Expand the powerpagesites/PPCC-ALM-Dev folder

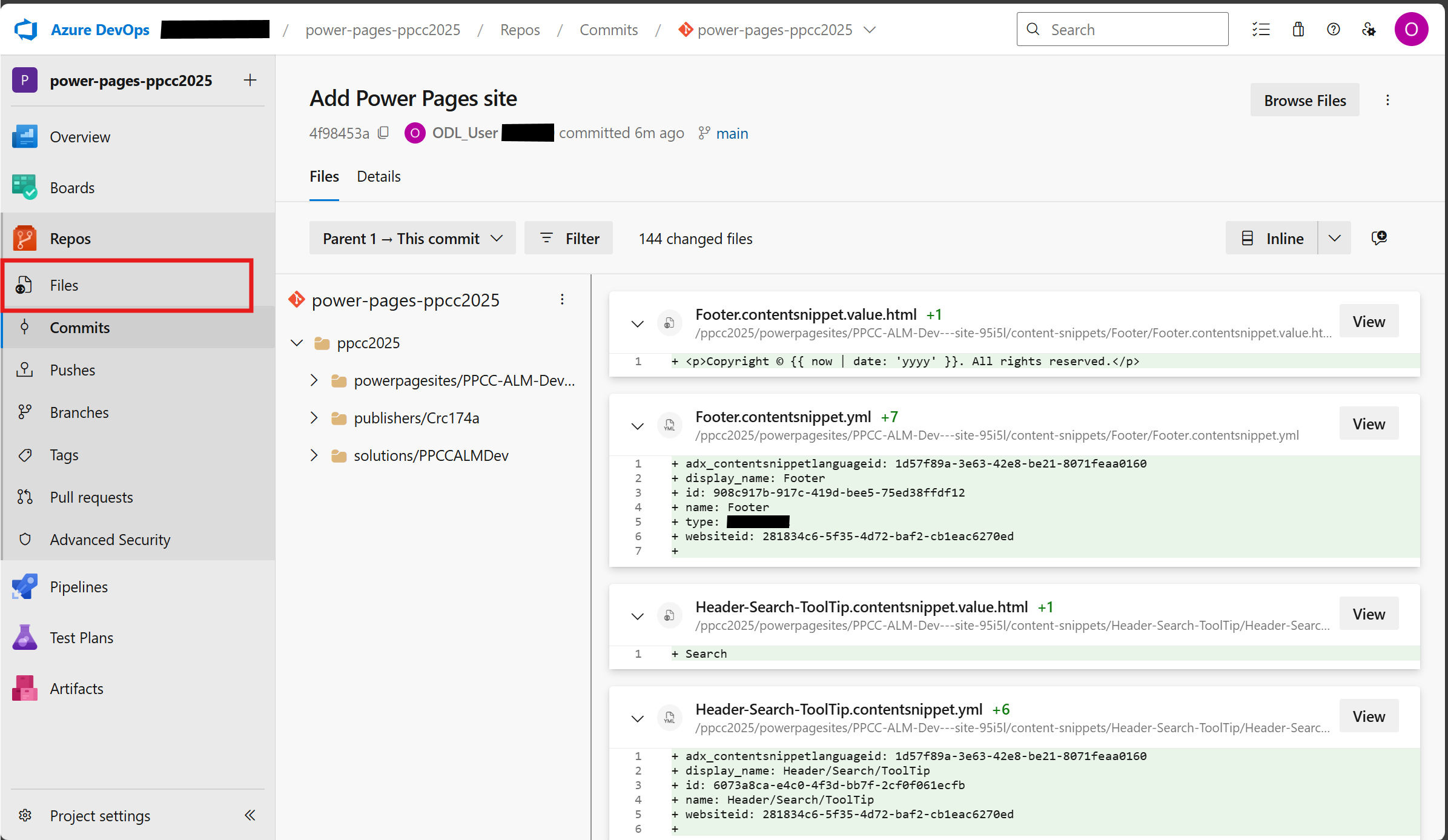click(x=314, y=380)
